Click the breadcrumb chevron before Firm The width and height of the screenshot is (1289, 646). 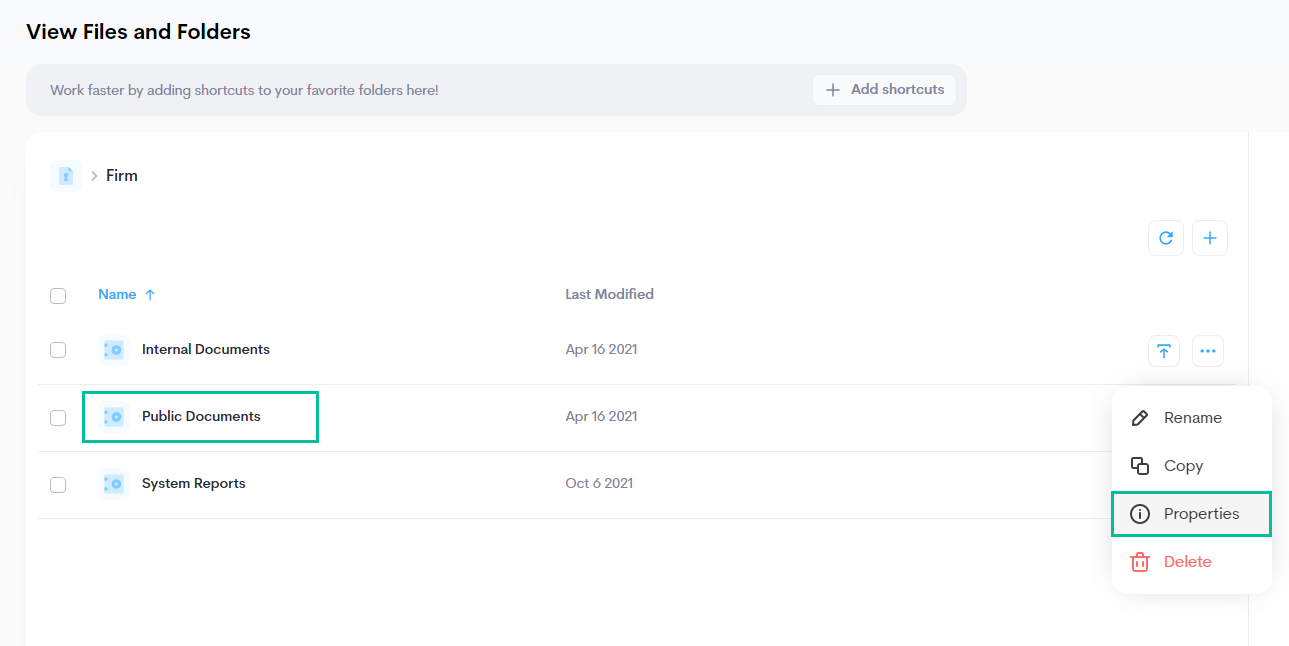[x=94, y=176]
